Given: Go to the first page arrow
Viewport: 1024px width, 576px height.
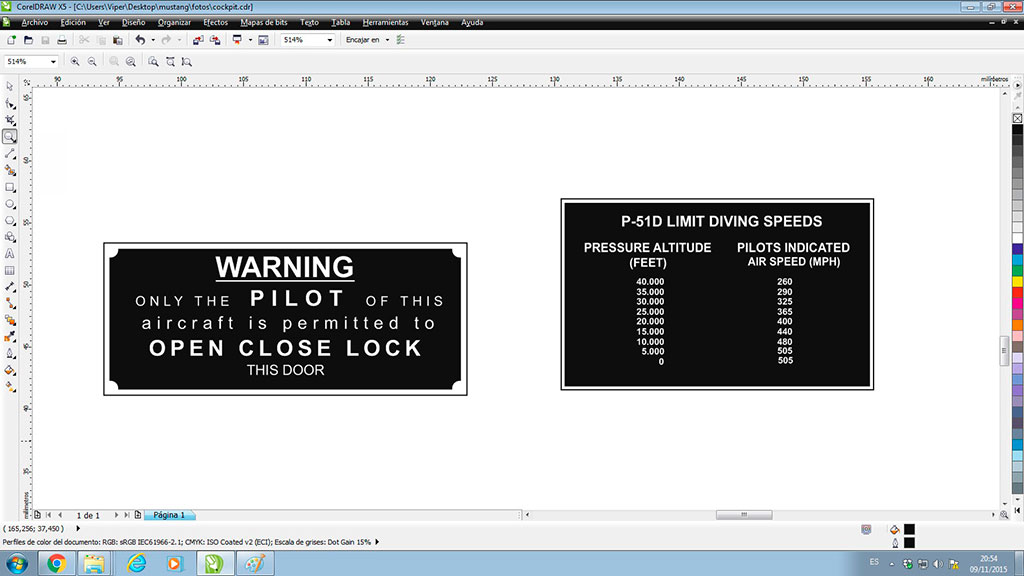Looking at the screenshot, I should (x=48, y=515).
